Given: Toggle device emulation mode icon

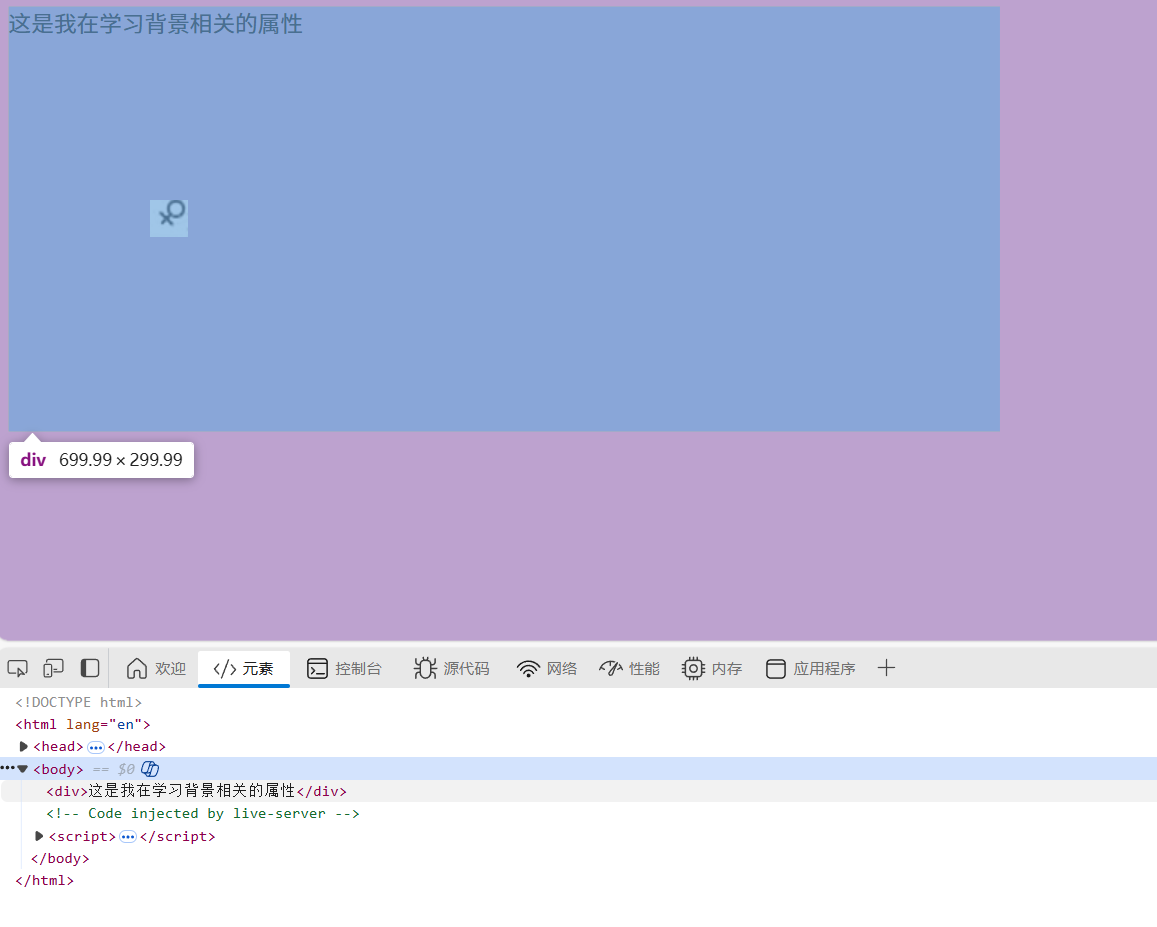Looking at the screenshot, I should 53,669.
